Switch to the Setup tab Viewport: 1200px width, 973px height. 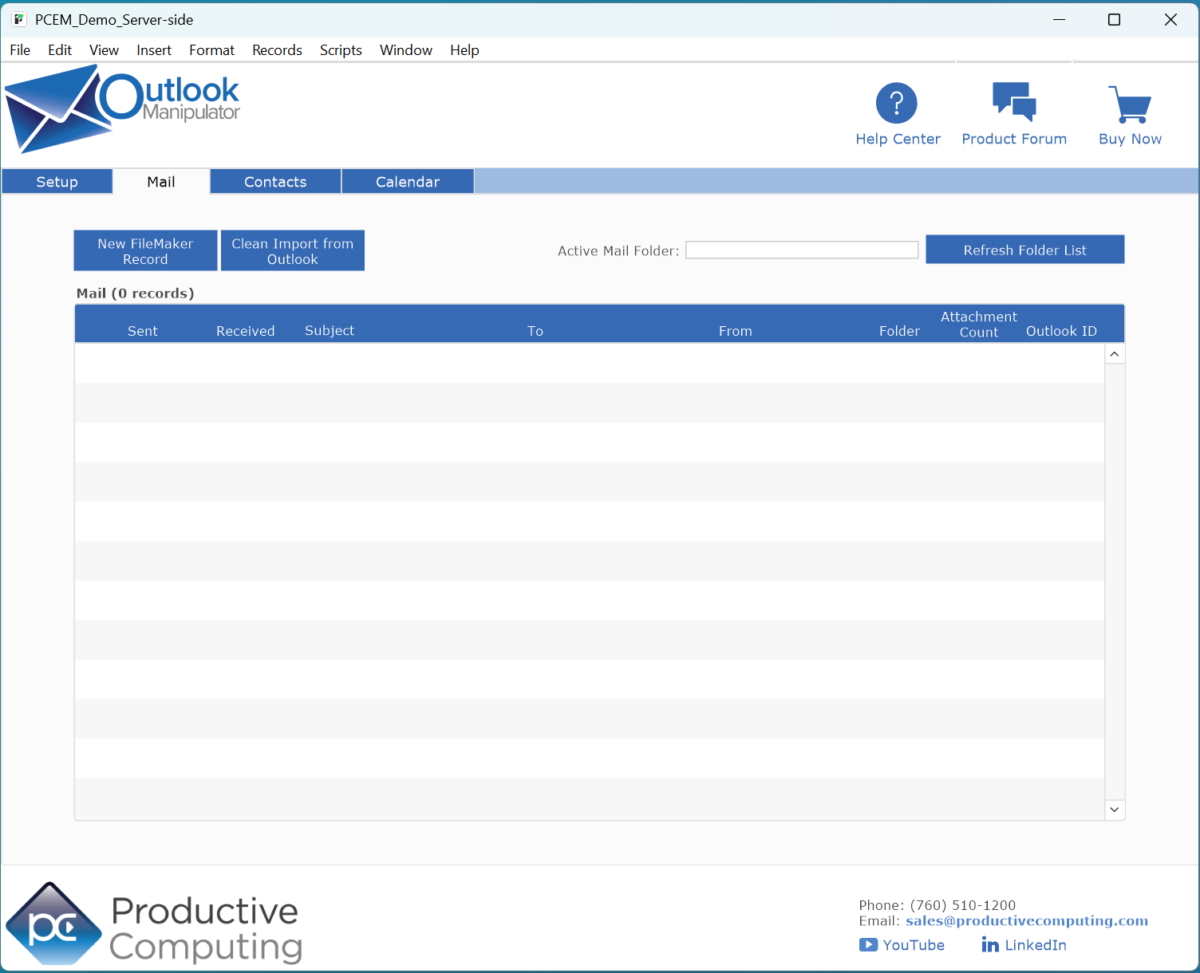tap(57, 182)
